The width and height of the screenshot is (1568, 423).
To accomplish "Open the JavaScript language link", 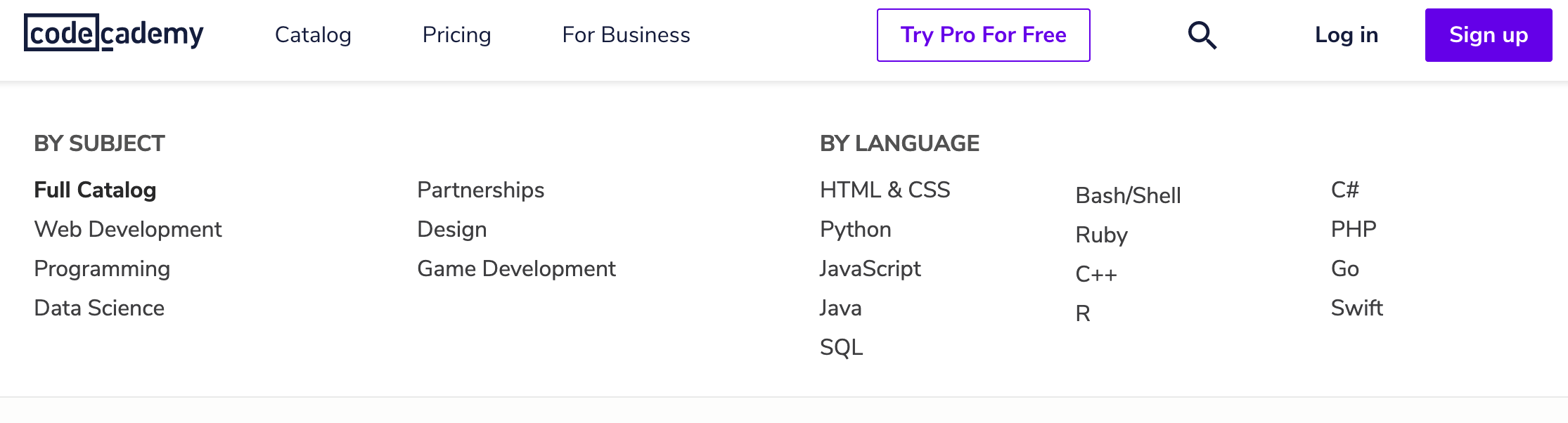I will coord(870,268).
